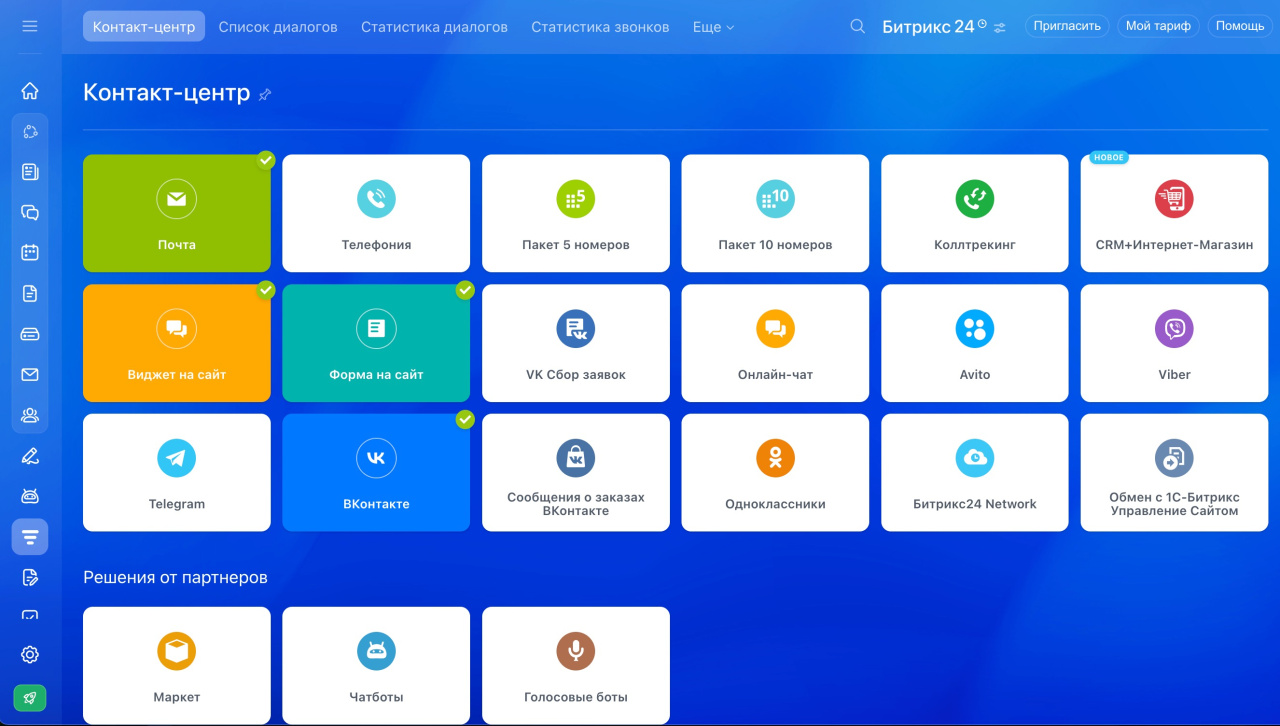Viewport: 1280px width, 726px height.
Task: Open the Чатботы partner tile
Action: 376,665
